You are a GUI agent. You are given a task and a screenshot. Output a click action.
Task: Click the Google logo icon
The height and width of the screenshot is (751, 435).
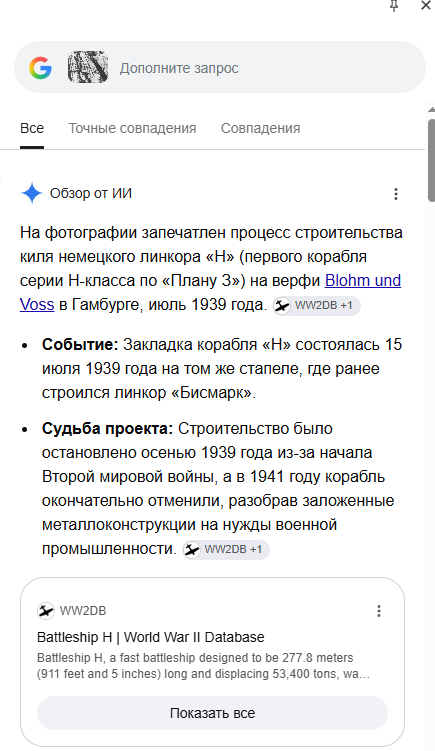[x=40, y=68]
